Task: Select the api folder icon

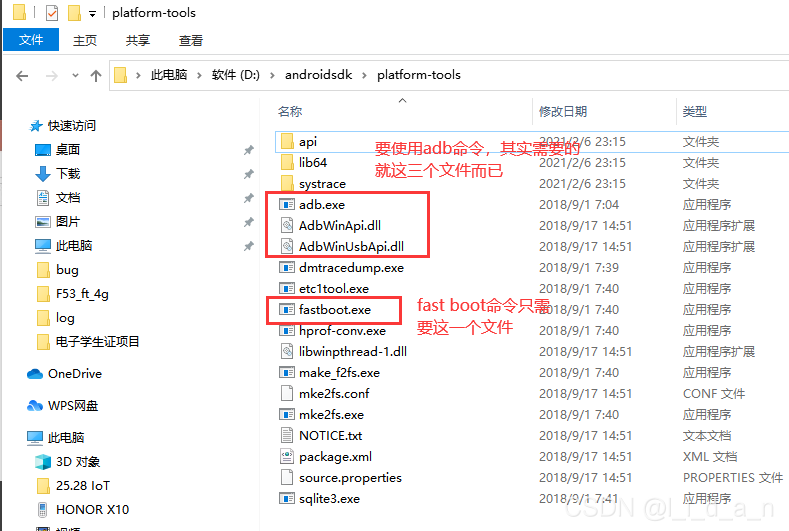Action: 287,141
